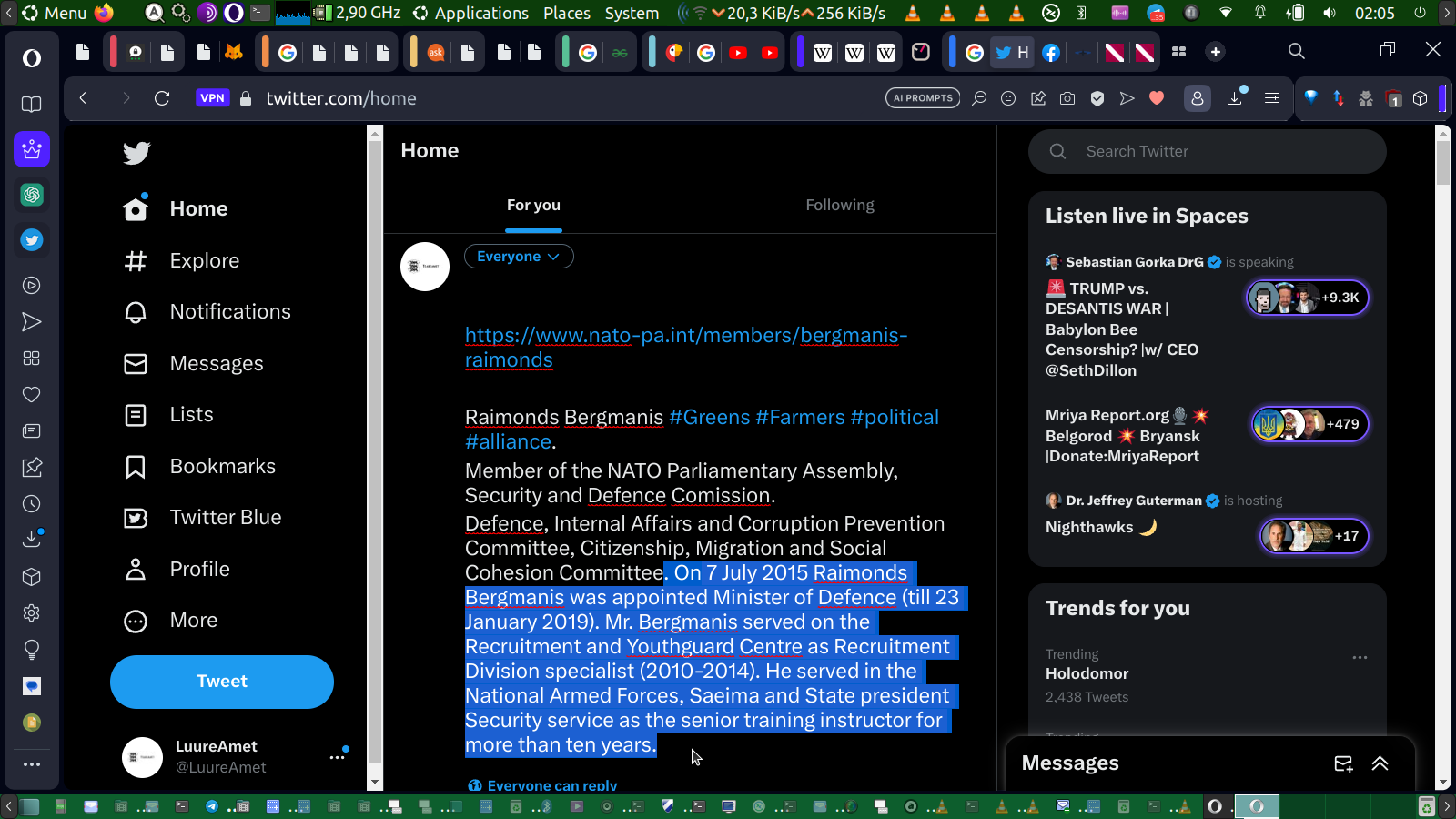Search open tabs with magnifier icon
The width and height of the screenshot is (1456, 819).
coord(1297,52)
